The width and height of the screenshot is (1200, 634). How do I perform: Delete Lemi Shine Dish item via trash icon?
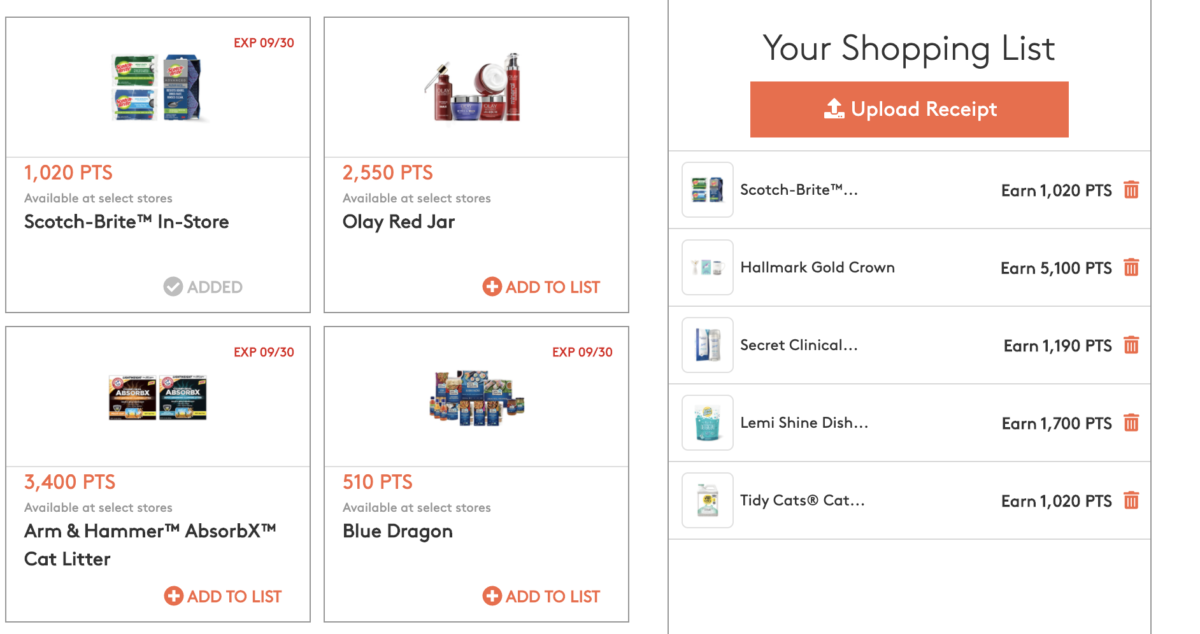[1131, 423]
